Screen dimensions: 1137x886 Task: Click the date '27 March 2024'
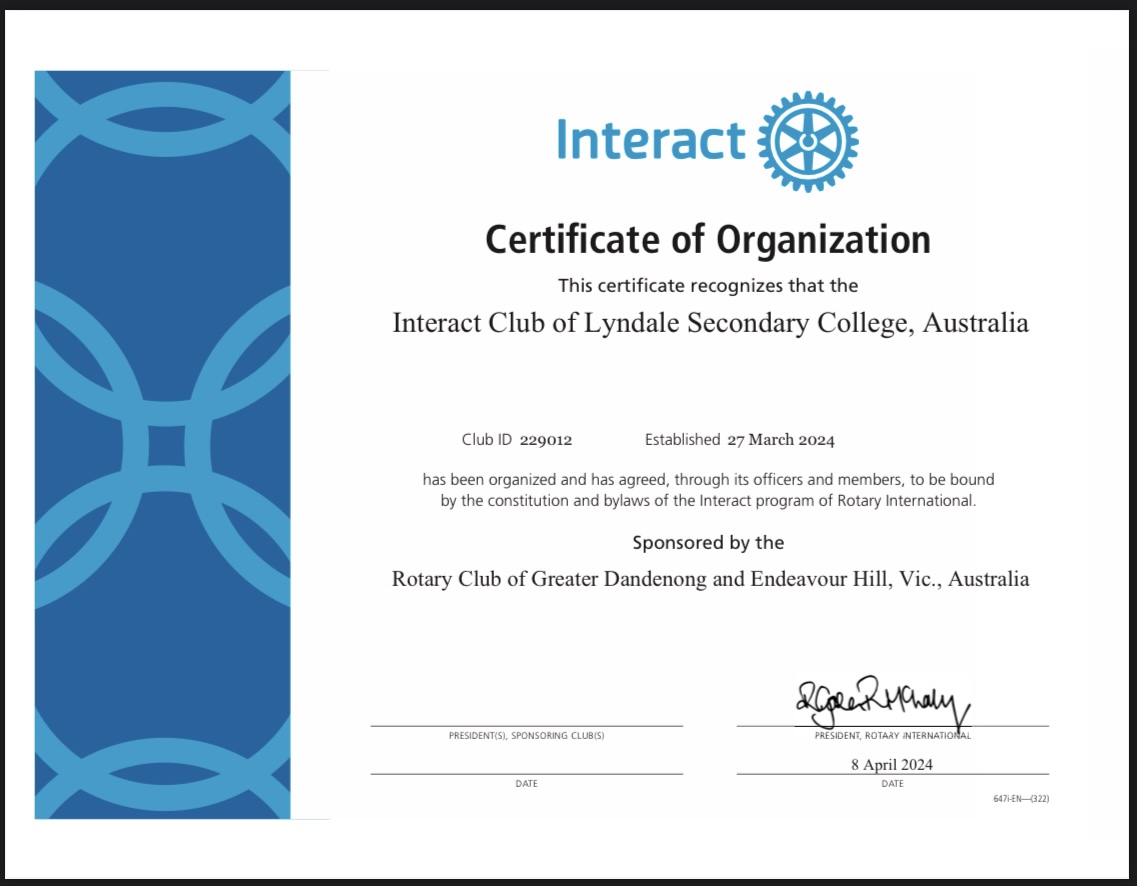(781, 440)
